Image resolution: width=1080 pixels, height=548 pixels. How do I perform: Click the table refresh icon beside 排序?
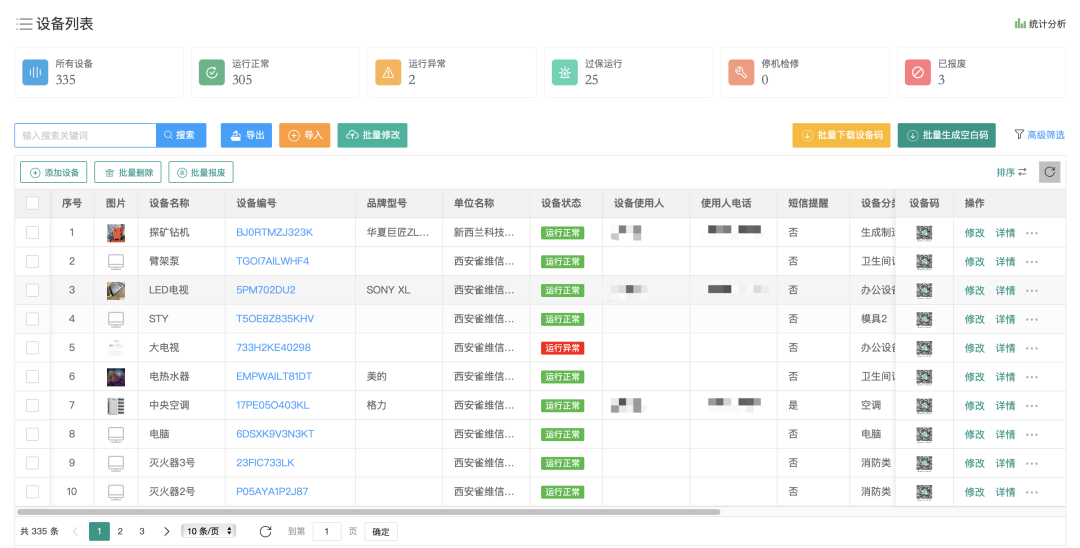pos(1049,172)
